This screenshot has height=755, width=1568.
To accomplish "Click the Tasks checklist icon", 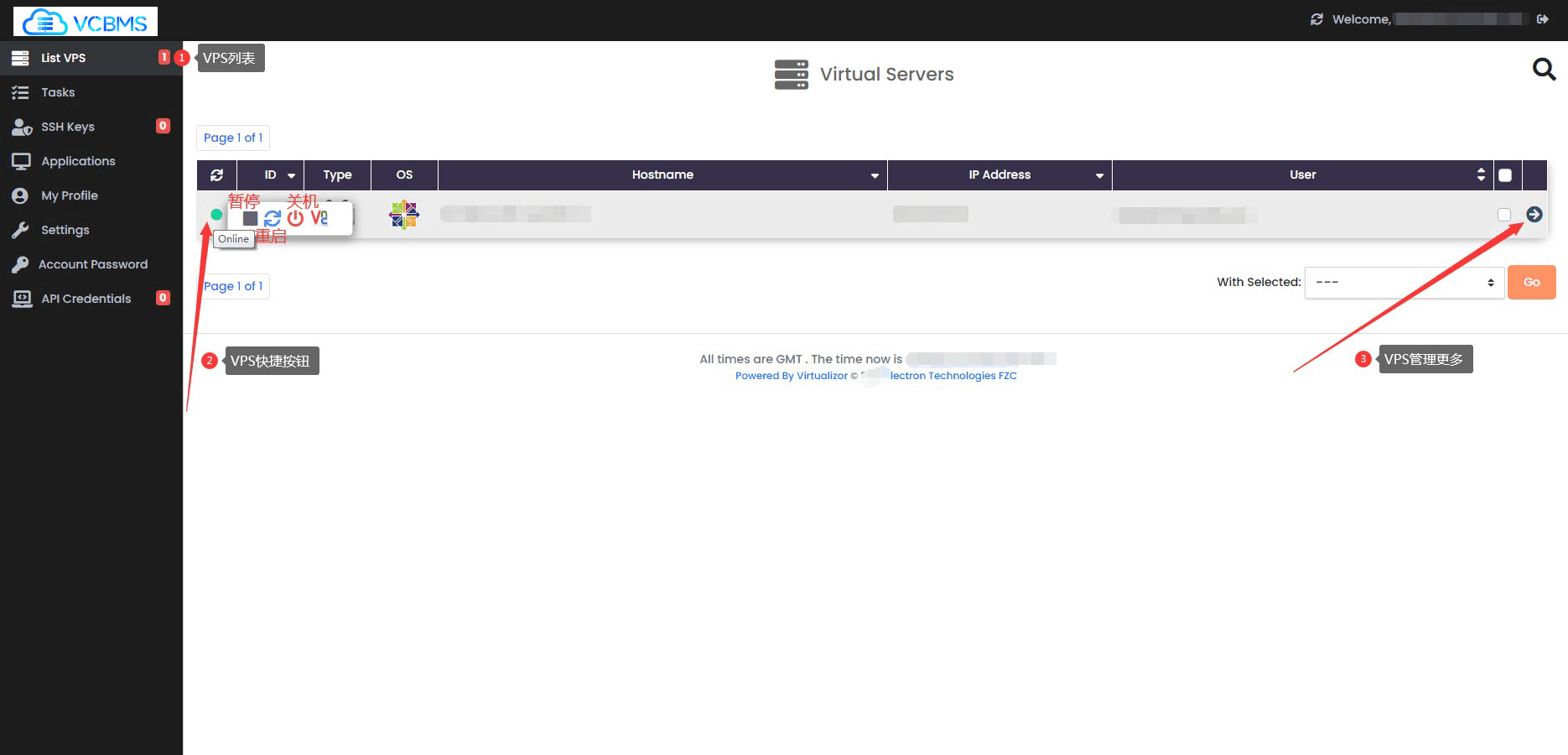I will pyautogui.click(x=20, y=92).
